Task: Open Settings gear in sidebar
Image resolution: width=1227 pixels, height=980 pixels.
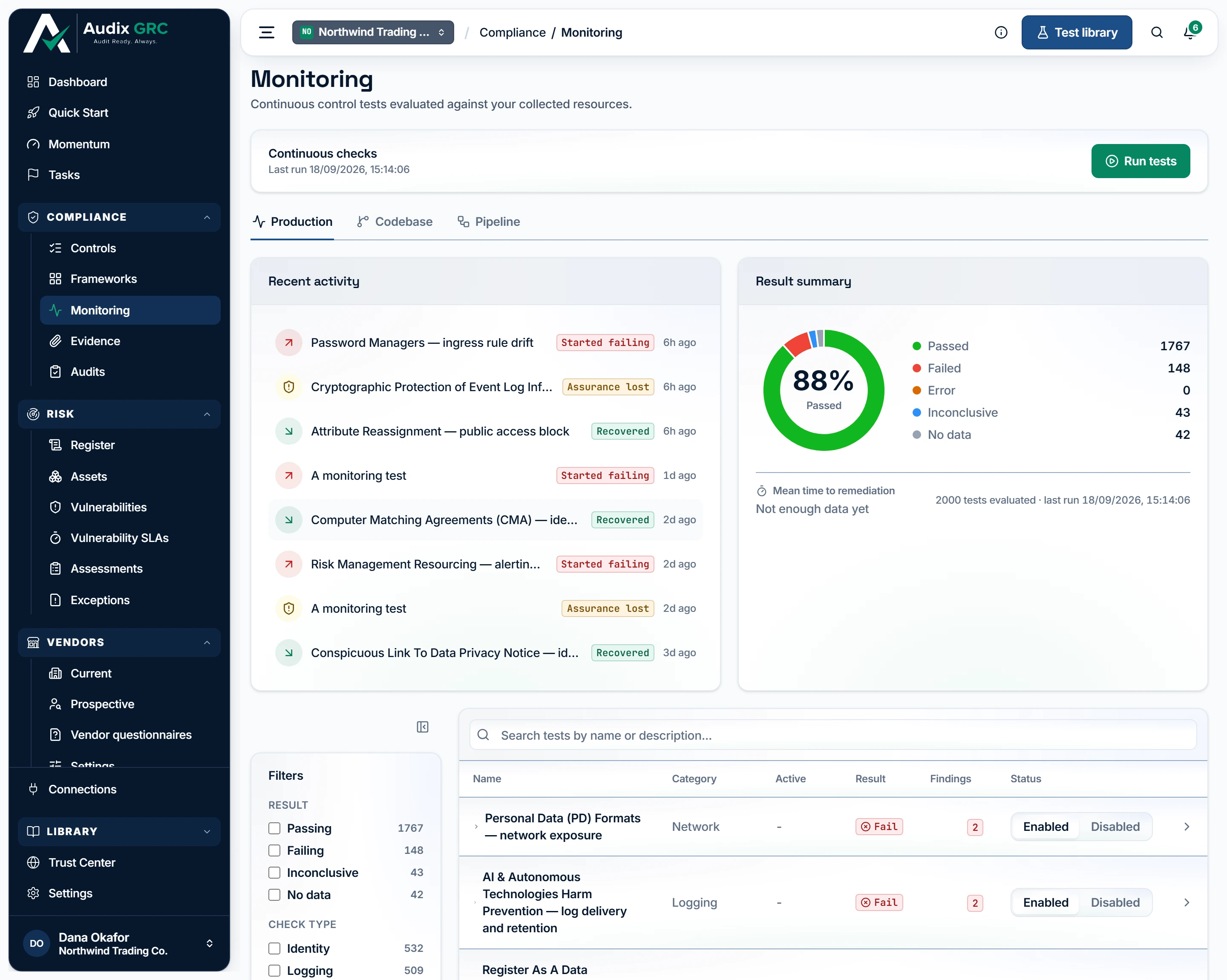Action: [x=119, y=893]
